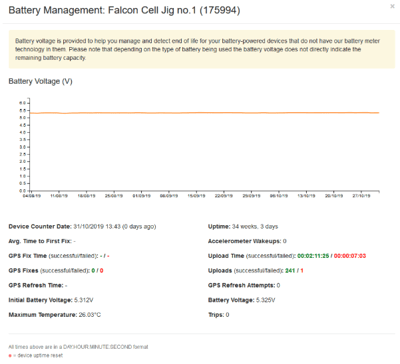Click the GPS Fixes label
The image size is (400, 364).
[x=23, y=271]
